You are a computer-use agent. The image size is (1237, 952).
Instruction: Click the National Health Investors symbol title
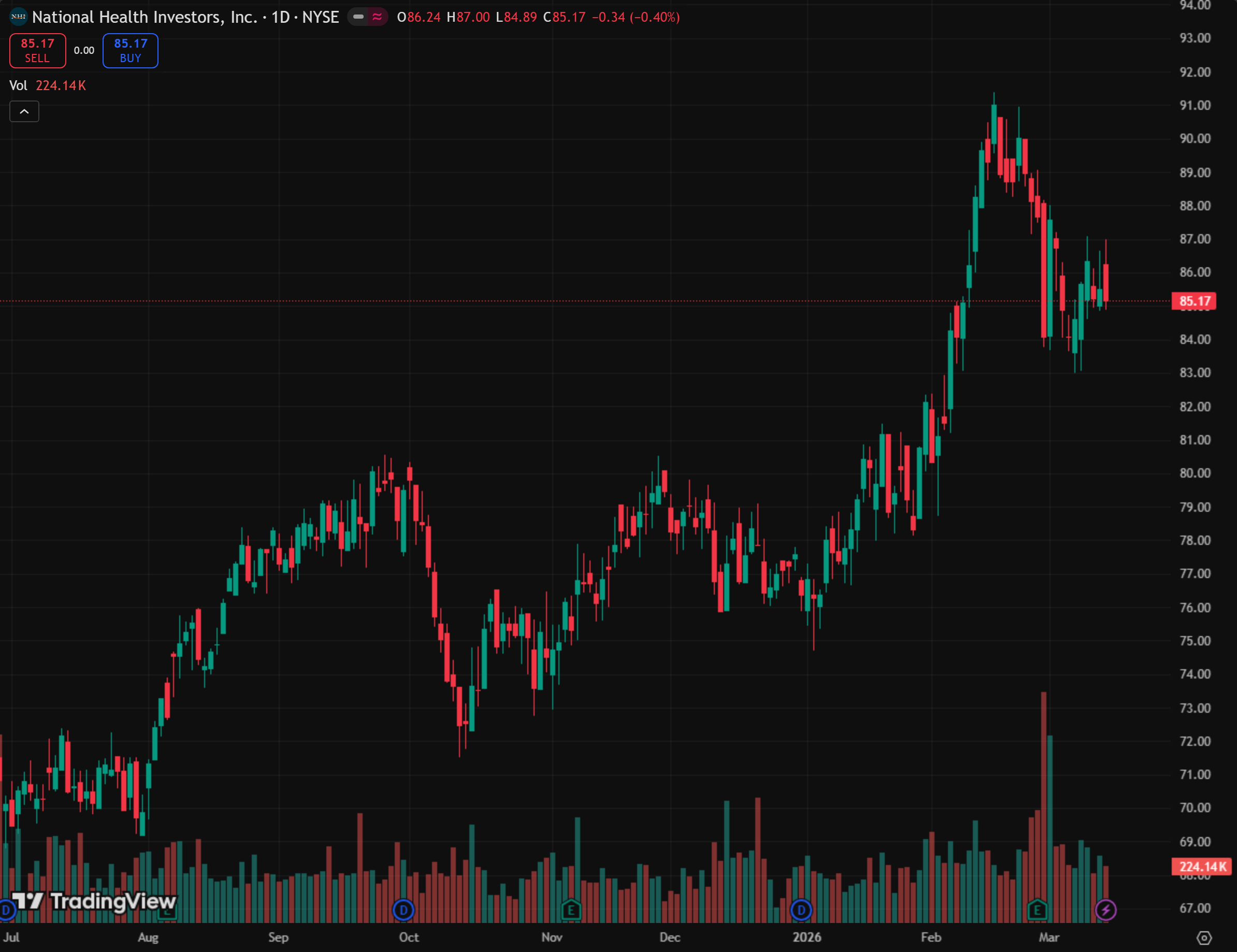click(184, 17)
